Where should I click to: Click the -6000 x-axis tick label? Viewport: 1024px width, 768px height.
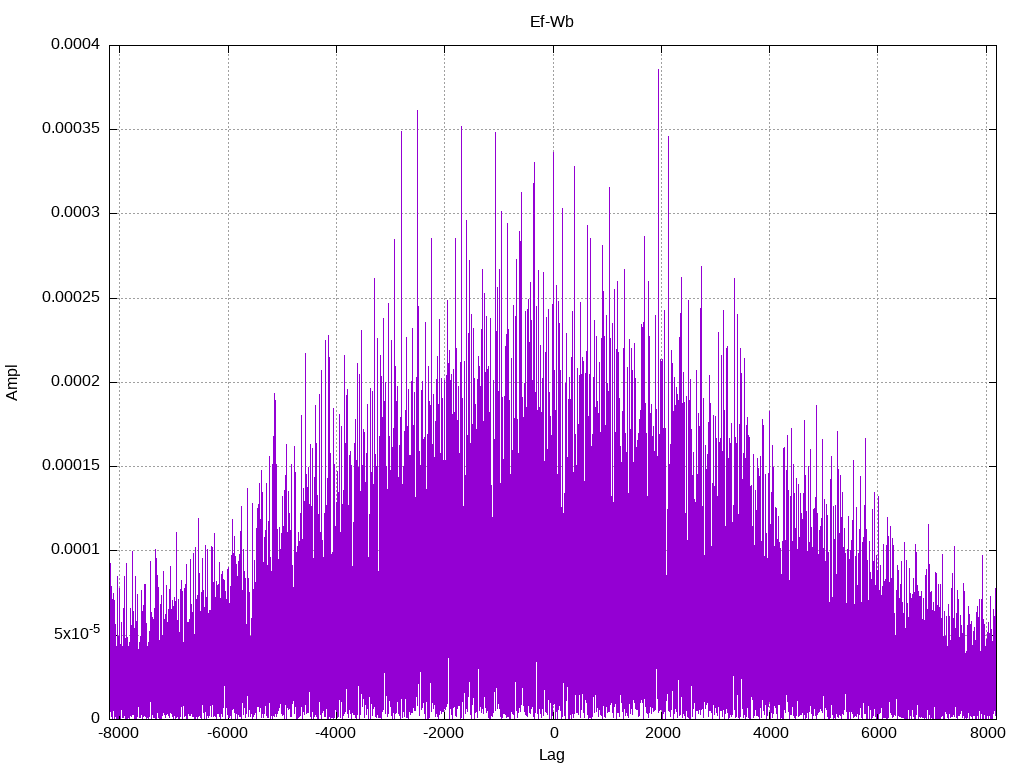(227, 733)
